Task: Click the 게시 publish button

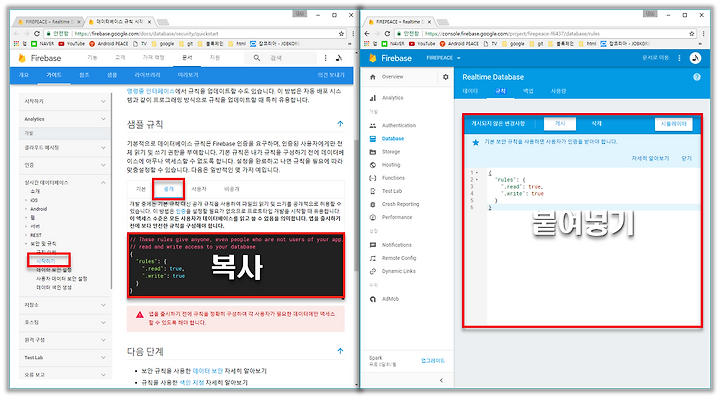Action: pyautogui.click(x=560, y=123)
